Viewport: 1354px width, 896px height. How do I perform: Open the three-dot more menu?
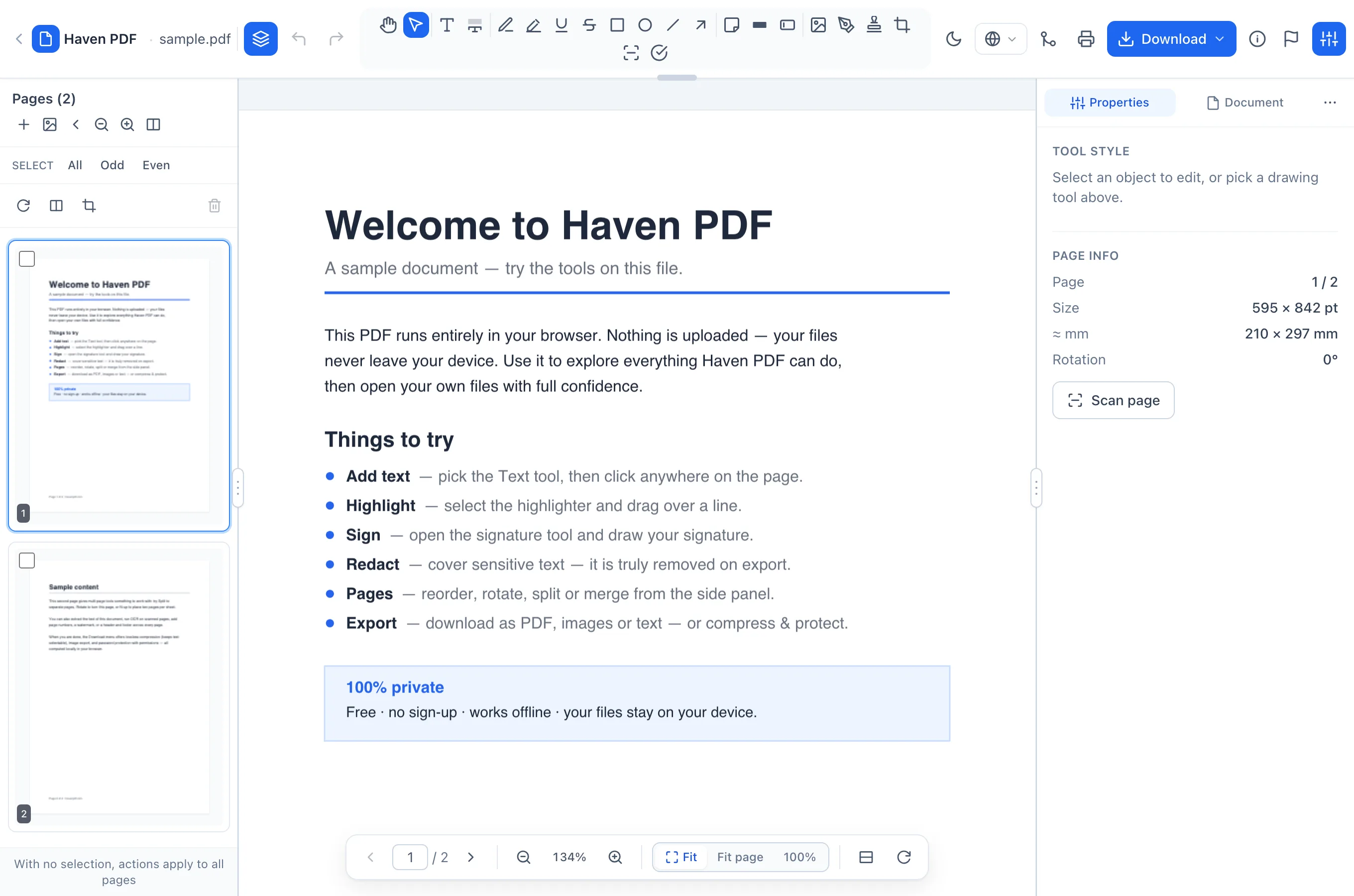1330,103
